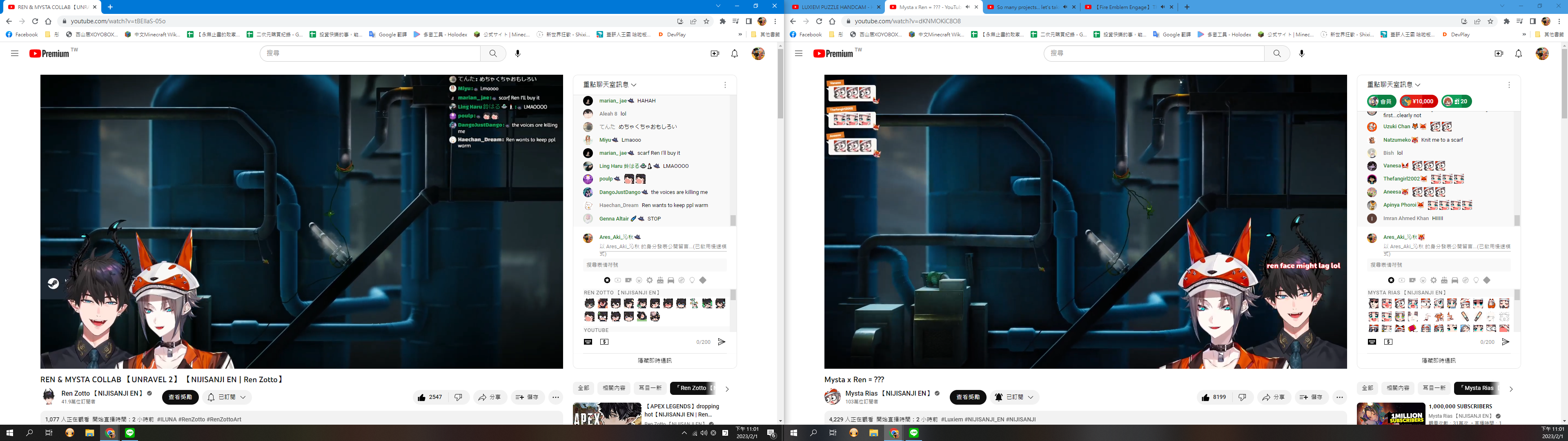
Task: Click 搜尋表情符號 emoji search field in Ren Zotto chat
Action: click(654, 265)
